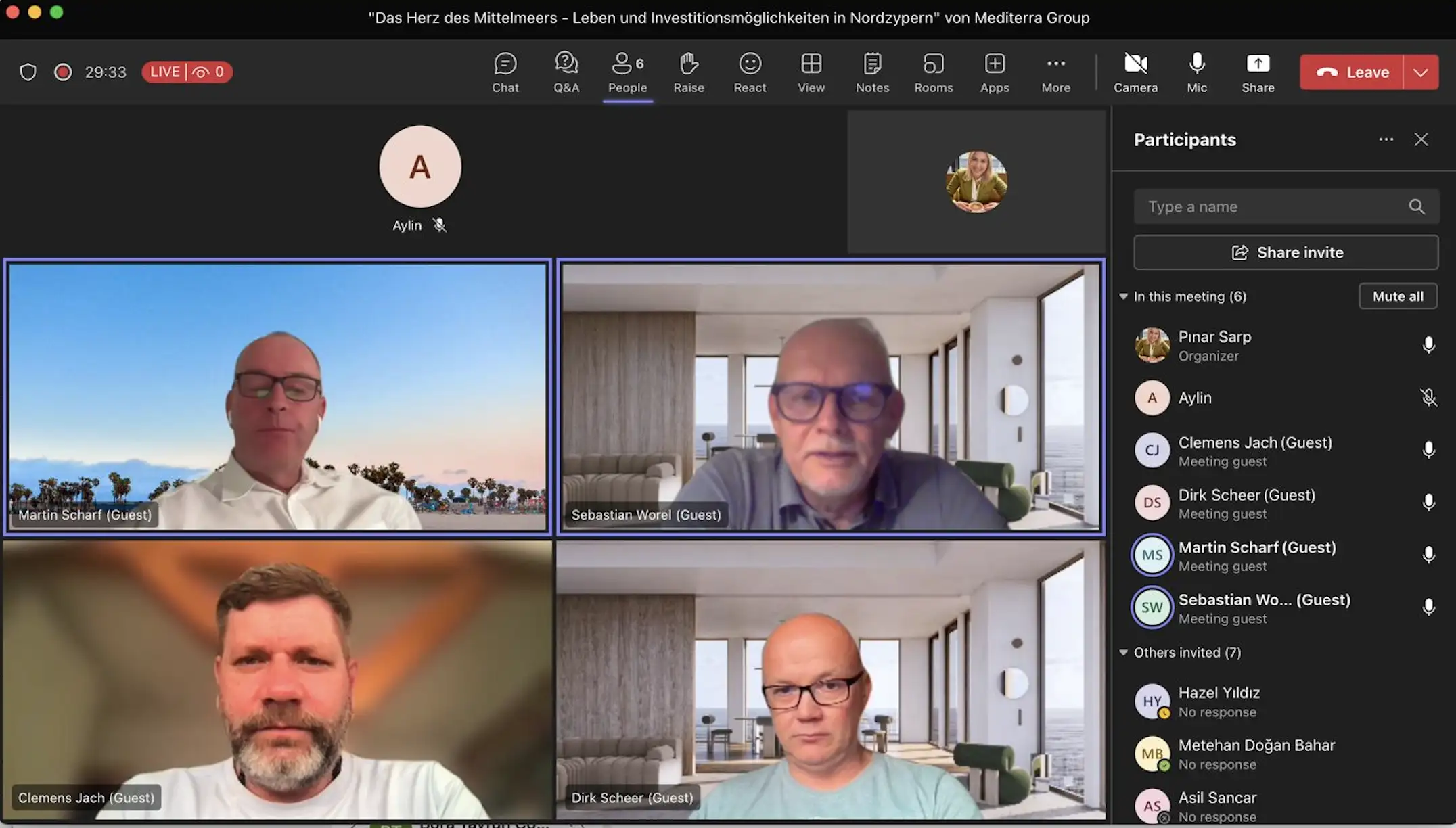Screen dimensions: 1456x828
Task: Open the Apps icon in toolbar
Action: tap(994, 72)
